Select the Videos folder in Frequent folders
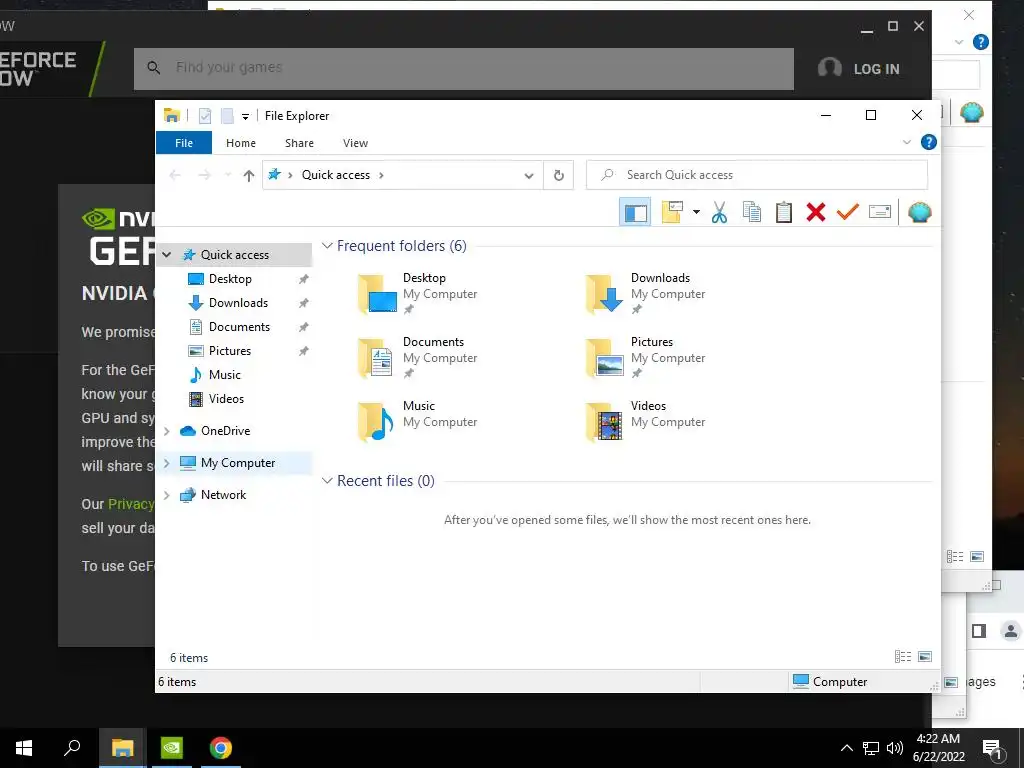This screenshot has width=1024, height=768. tap(647, 421)
